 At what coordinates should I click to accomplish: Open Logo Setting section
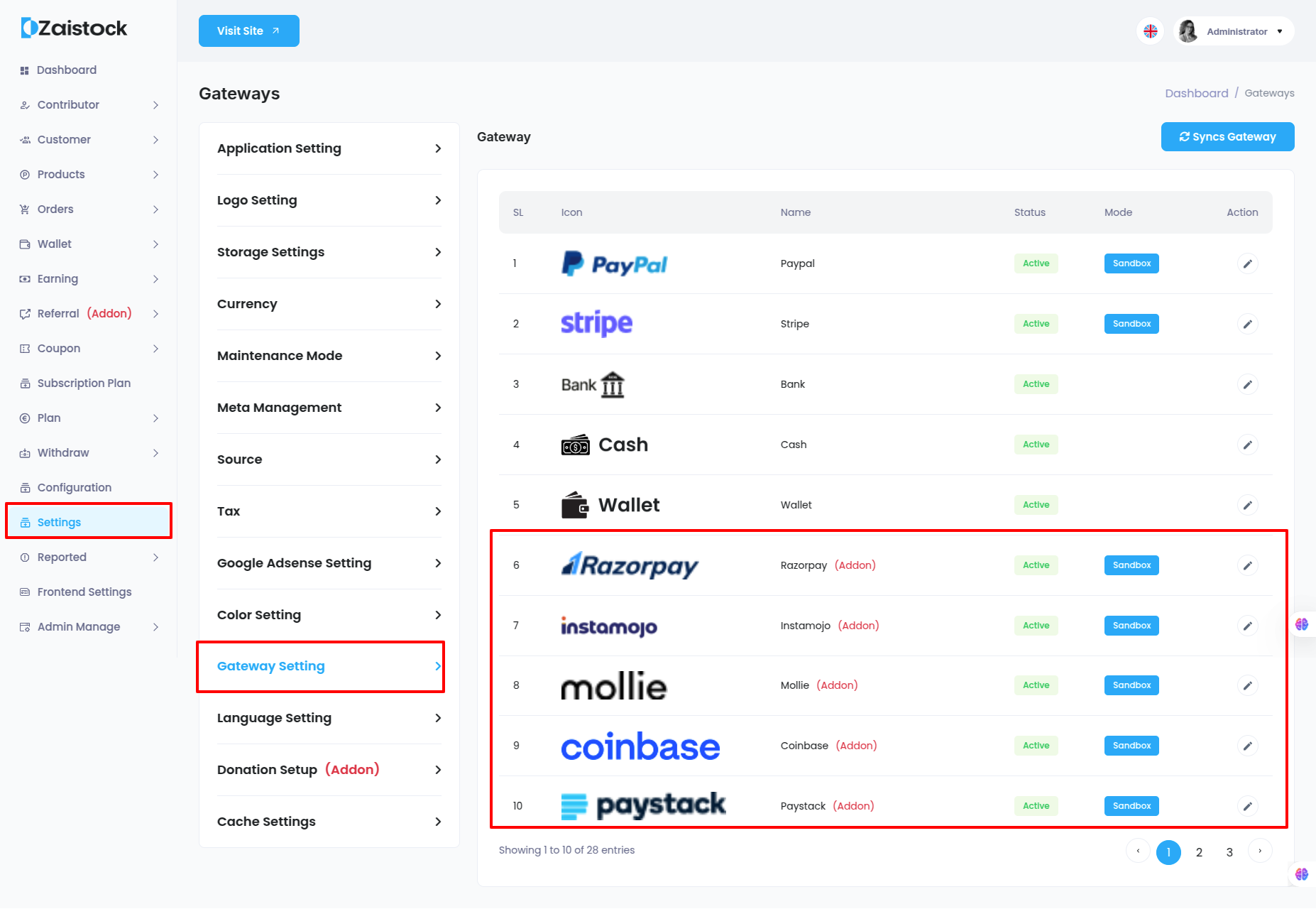329,200
